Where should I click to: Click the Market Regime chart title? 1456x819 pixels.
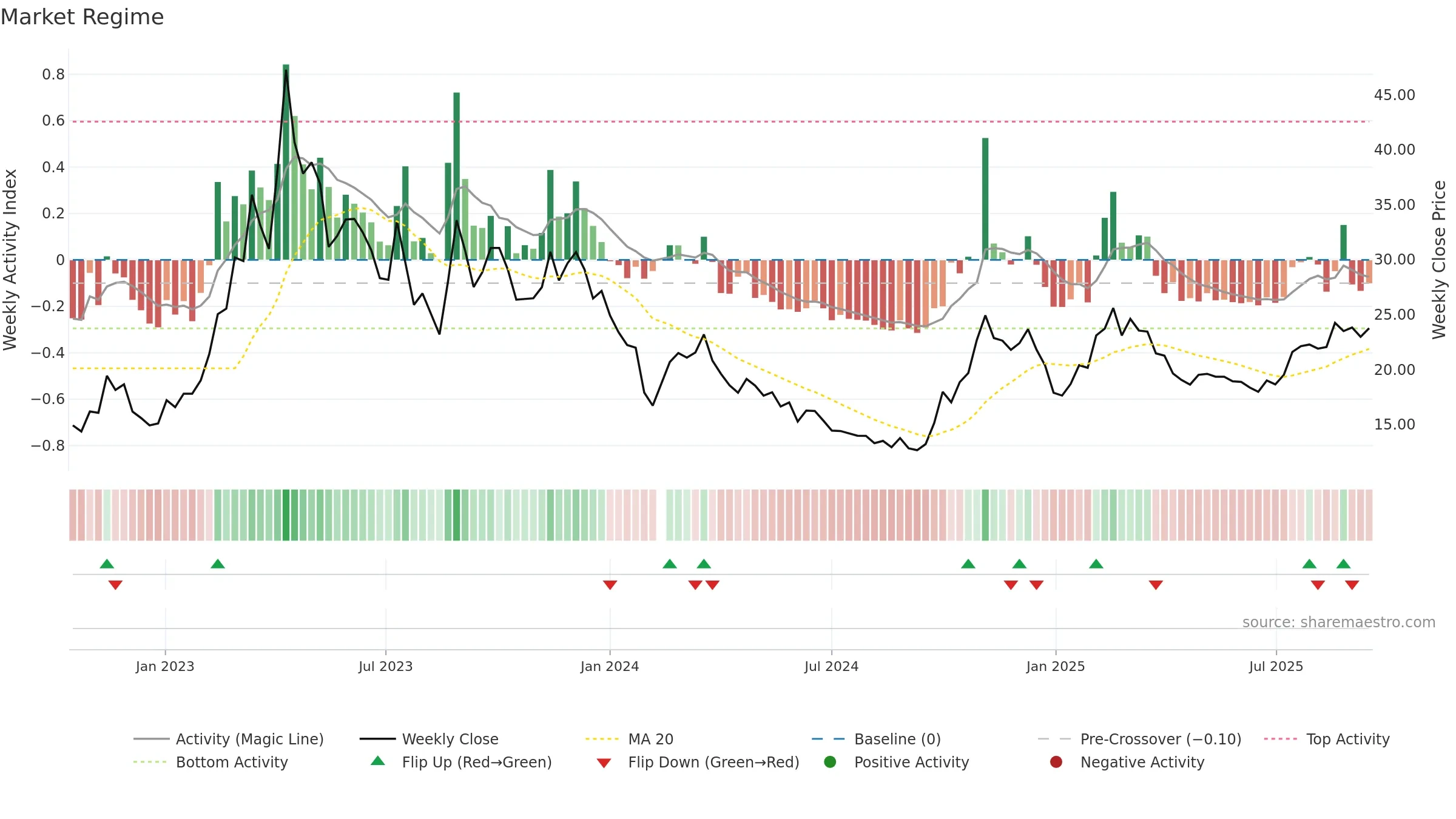82,17
